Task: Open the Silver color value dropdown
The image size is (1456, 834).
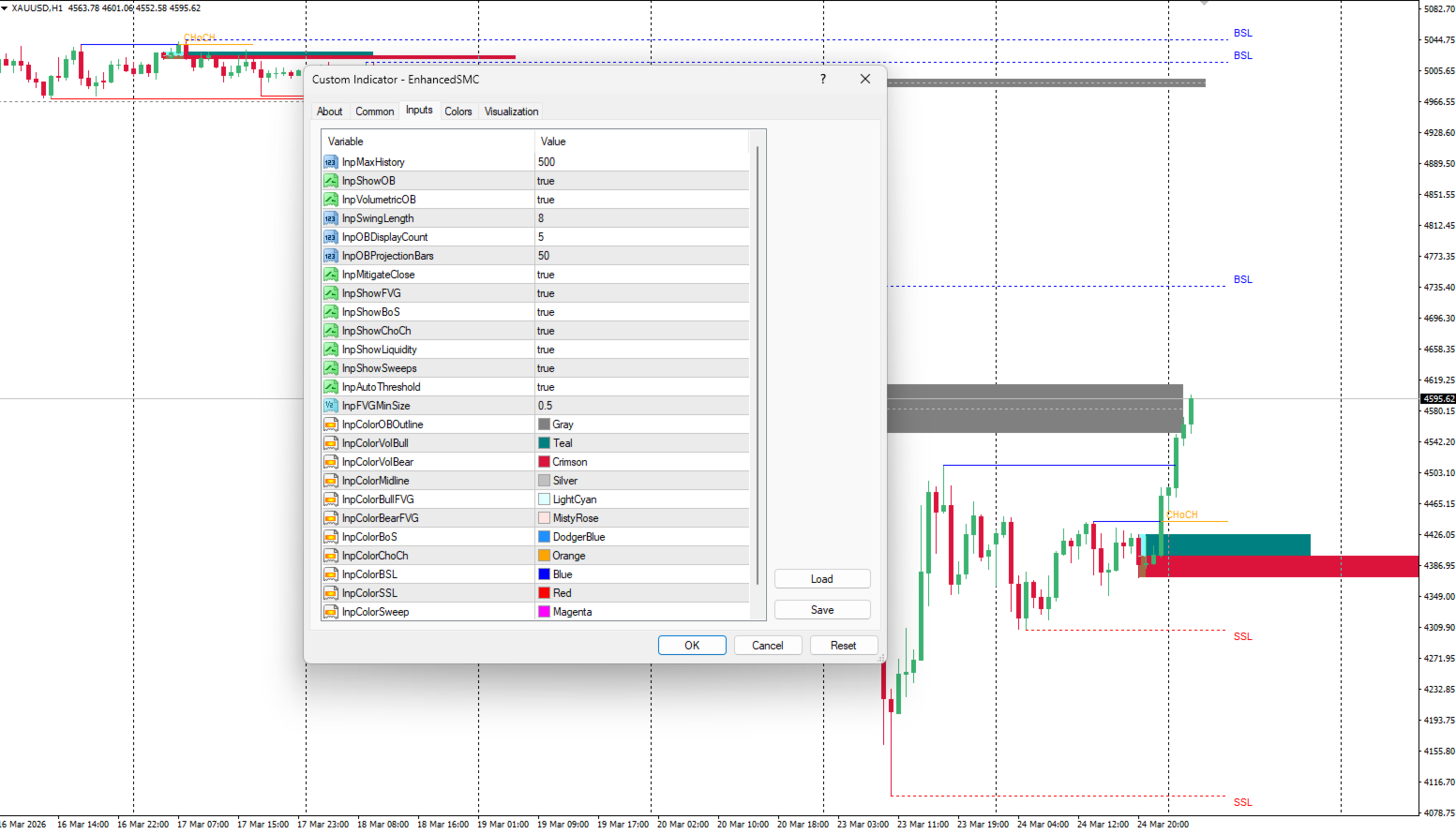Action: [x=642, y=481]
